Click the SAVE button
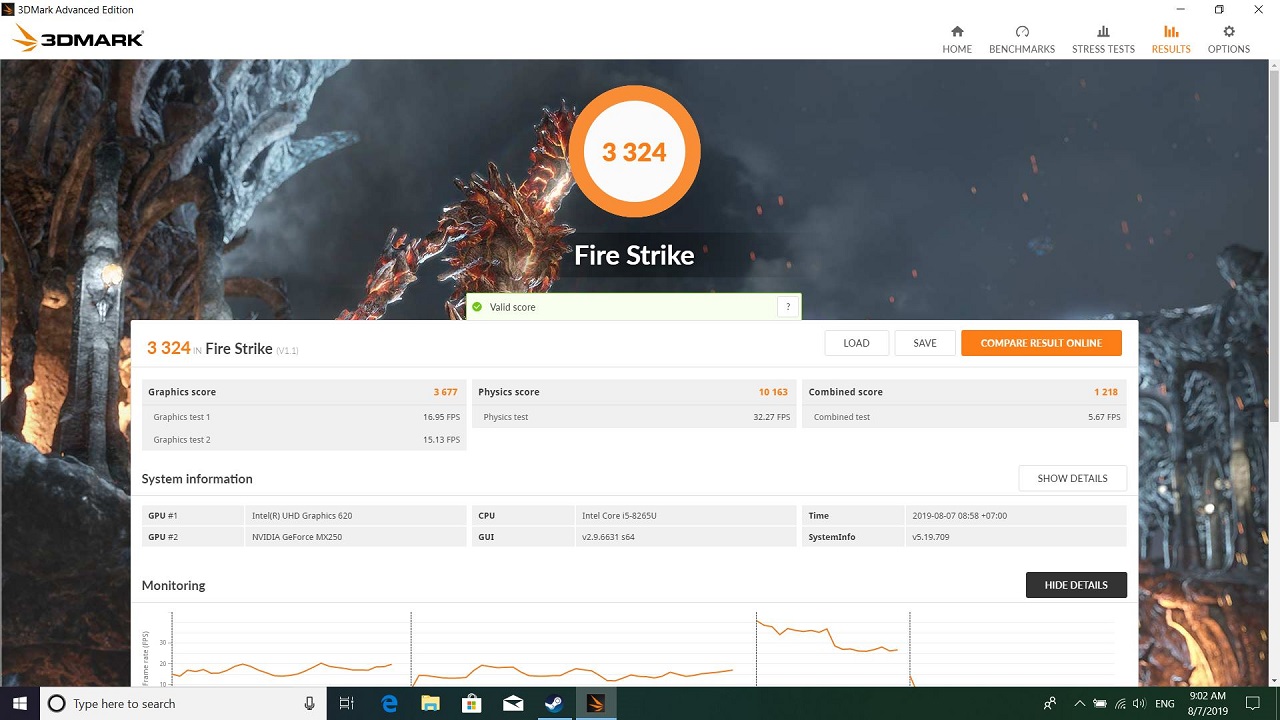This screenshot has width=1280, height=720. (925, 343)
